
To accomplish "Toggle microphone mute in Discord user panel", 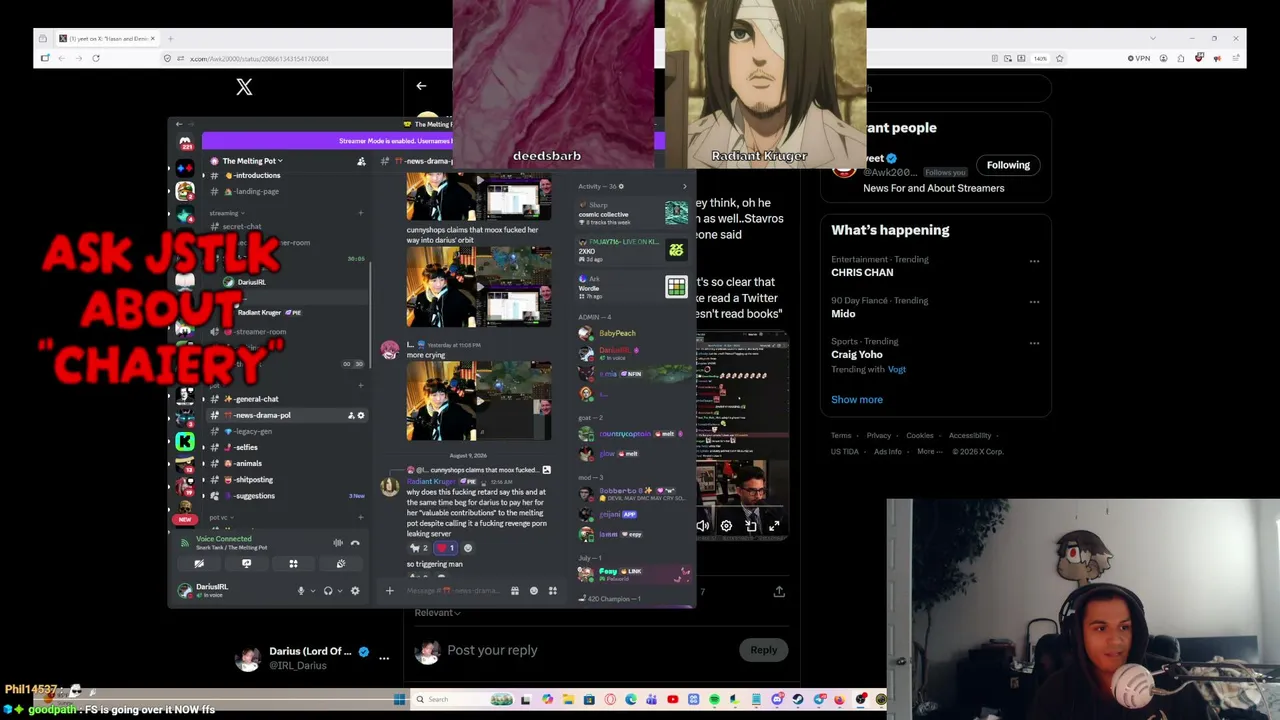I will 301,591.
